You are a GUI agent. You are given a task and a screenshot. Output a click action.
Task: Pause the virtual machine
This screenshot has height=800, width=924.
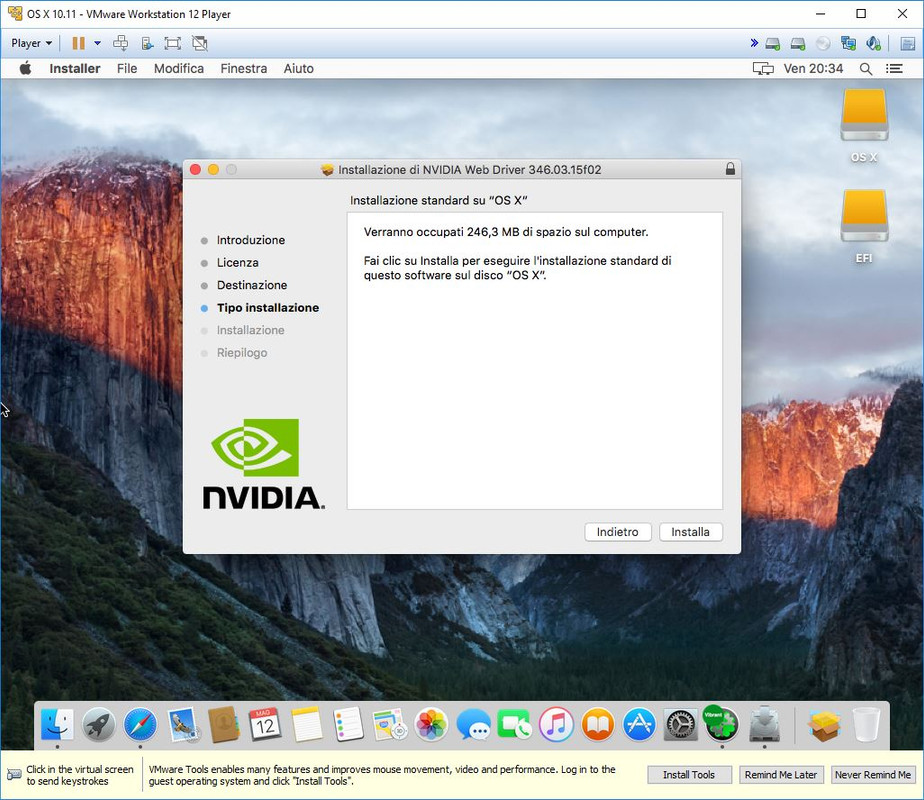tap(78, 43)
